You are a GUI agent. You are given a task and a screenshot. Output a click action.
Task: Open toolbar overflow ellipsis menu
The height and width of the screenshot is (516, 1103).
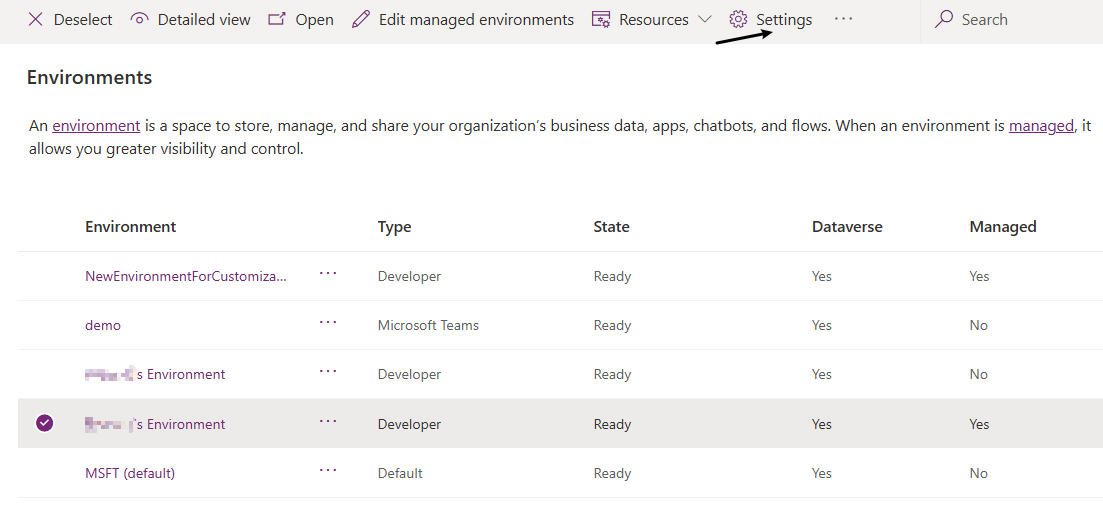844,19
